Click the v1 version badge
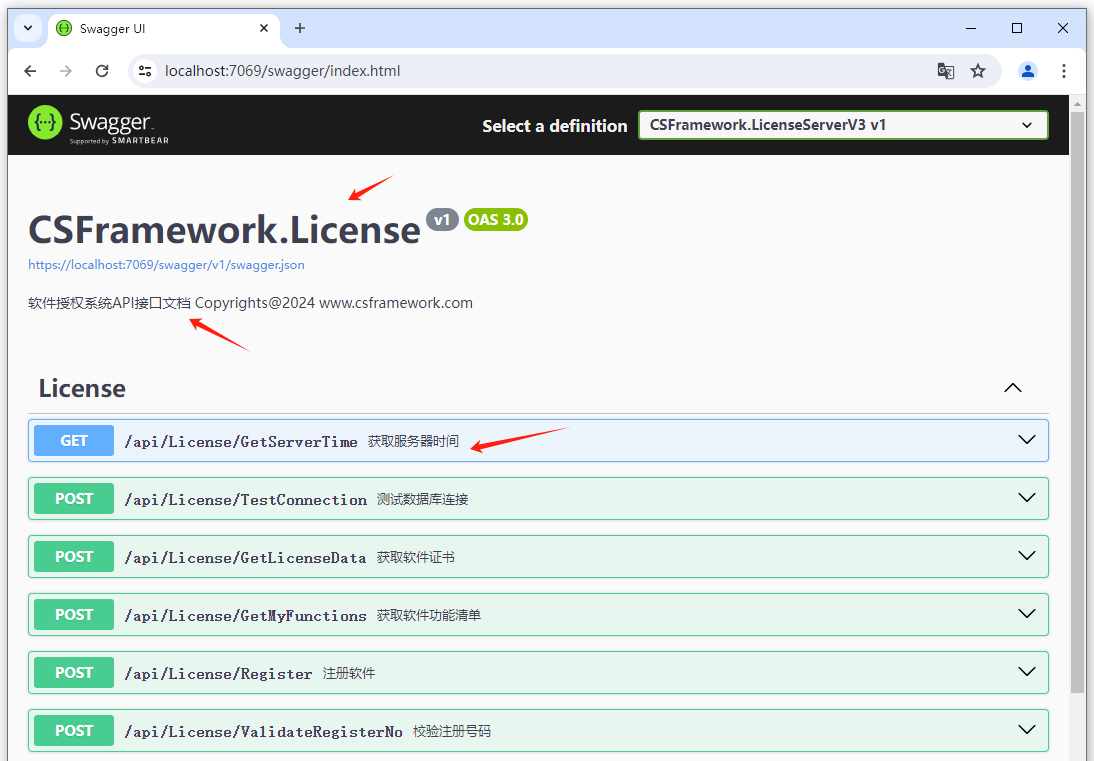 (442, 220)
